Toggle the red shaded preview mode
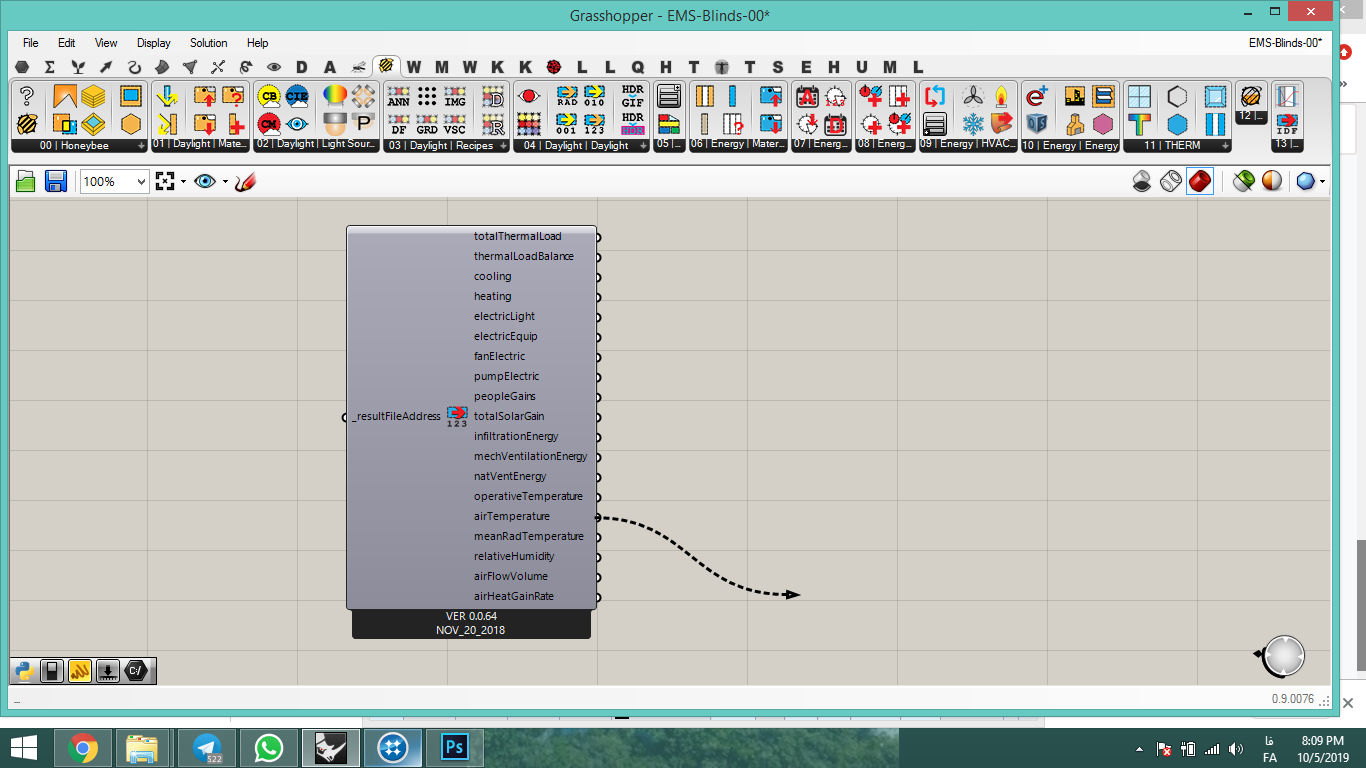 click(x=1200, y=181)
